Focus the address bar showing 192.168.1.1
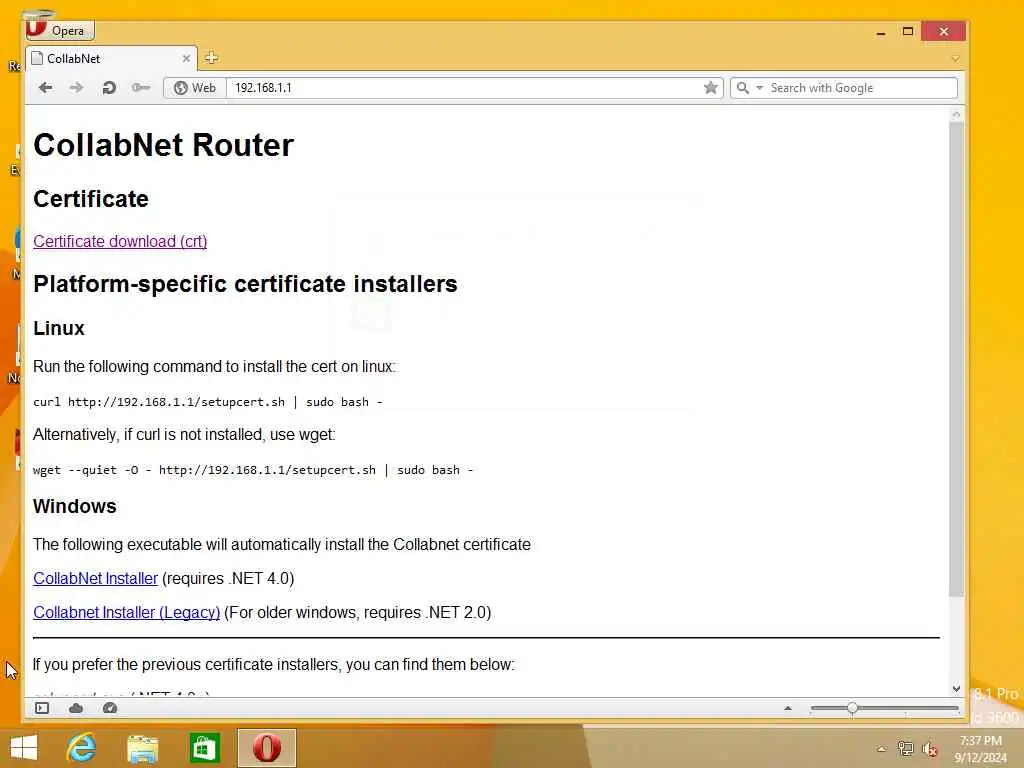The width and height of the screenshot is (1024, 768). (464, 88)
